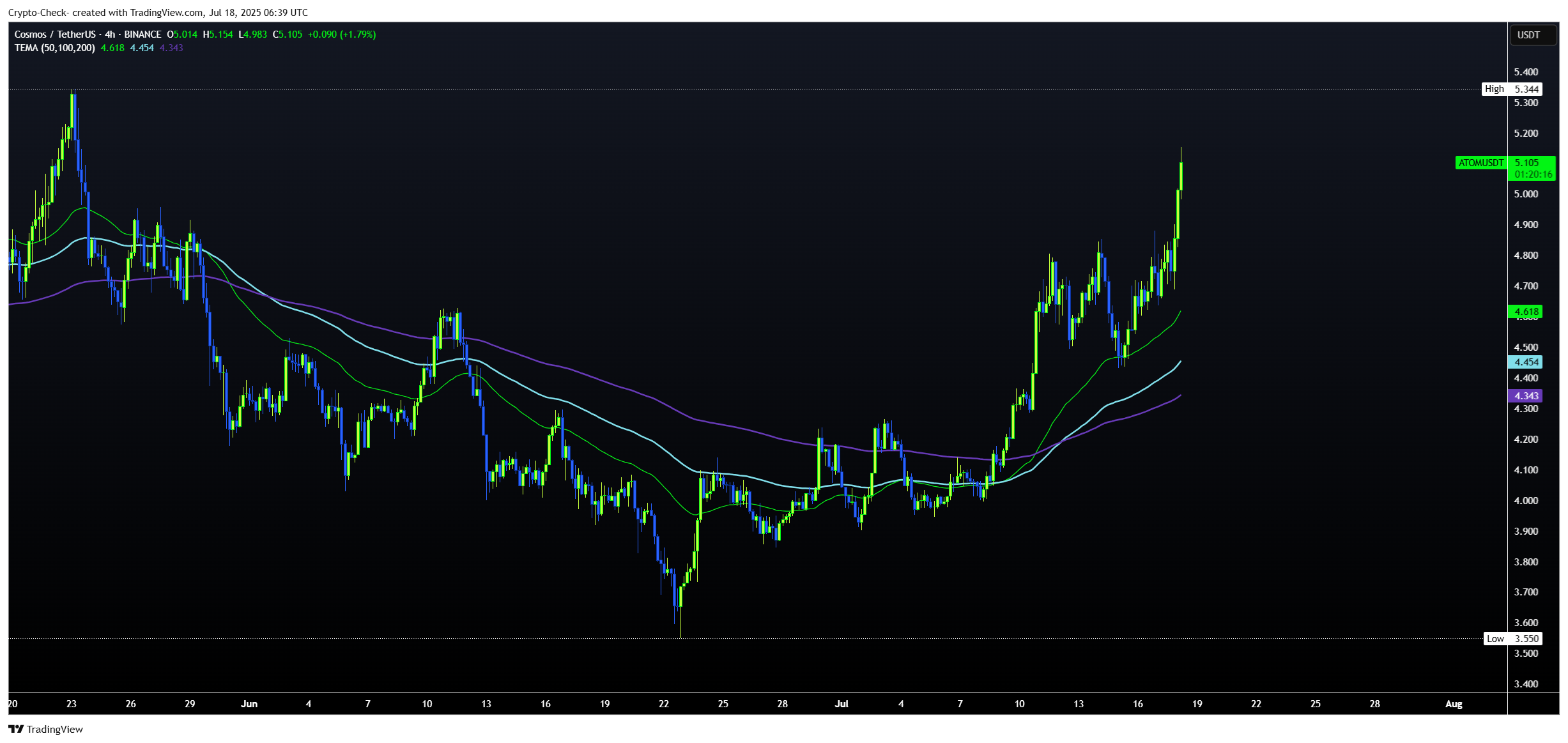Click the Jul label on time axis

[842, 703]
